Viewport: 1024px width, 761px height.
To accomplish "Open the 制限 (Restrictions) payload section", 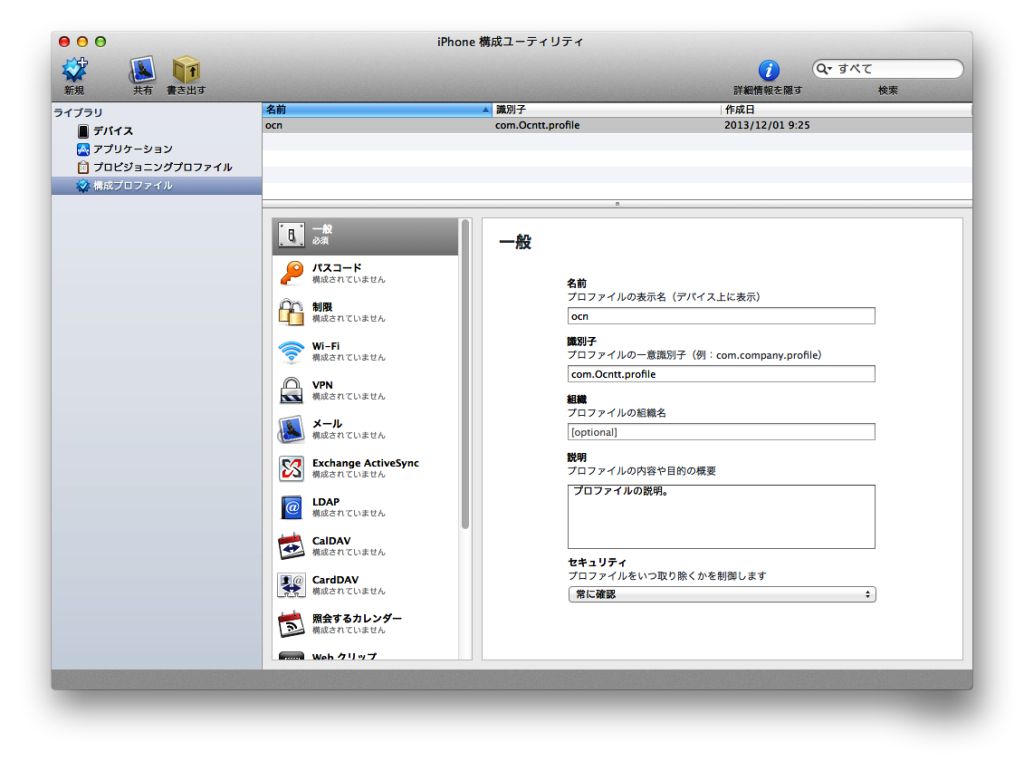I will [x=366, y=312].
